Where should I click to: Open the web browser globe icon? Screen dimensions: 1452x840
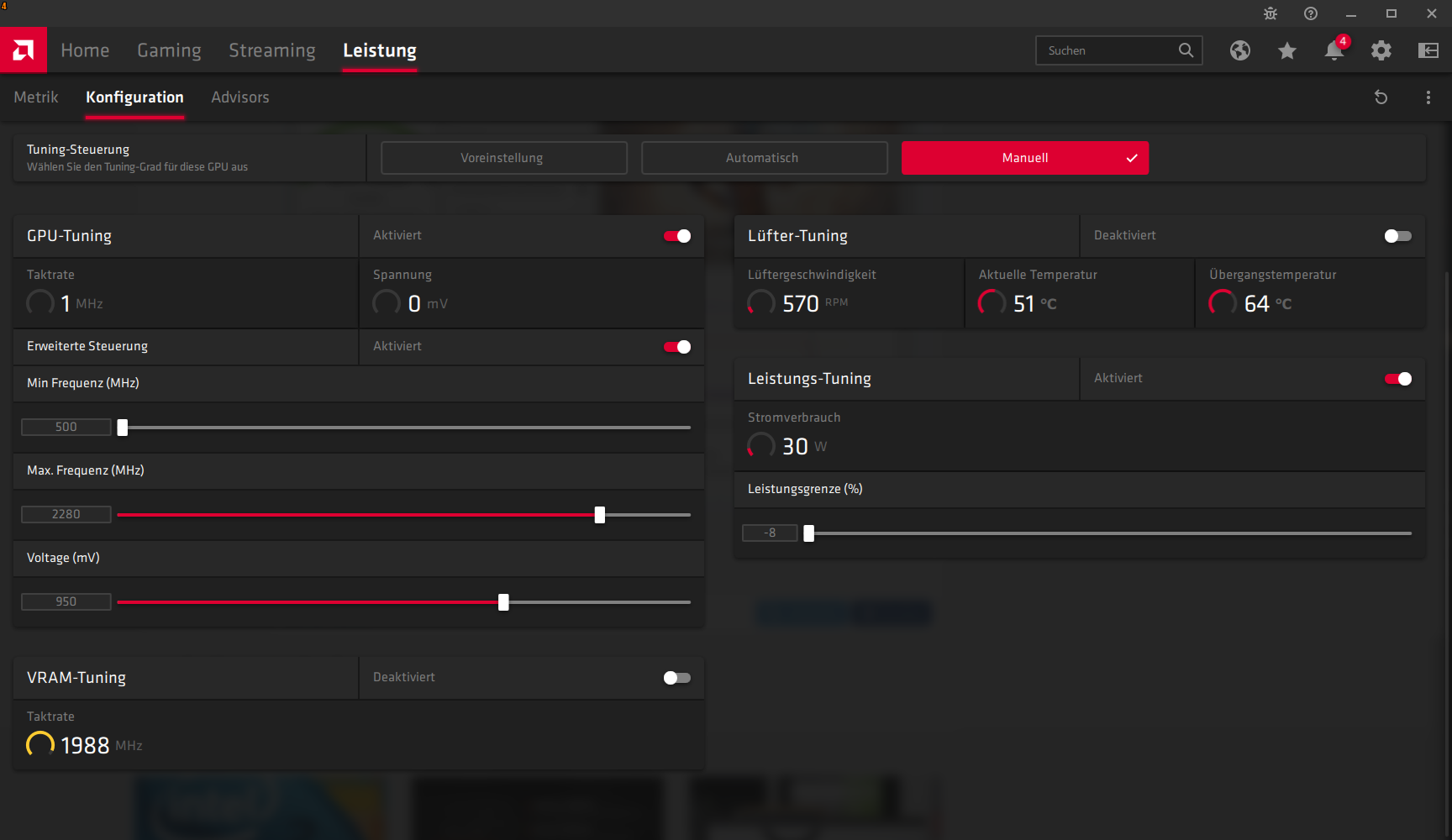(x=1240, y=50)
